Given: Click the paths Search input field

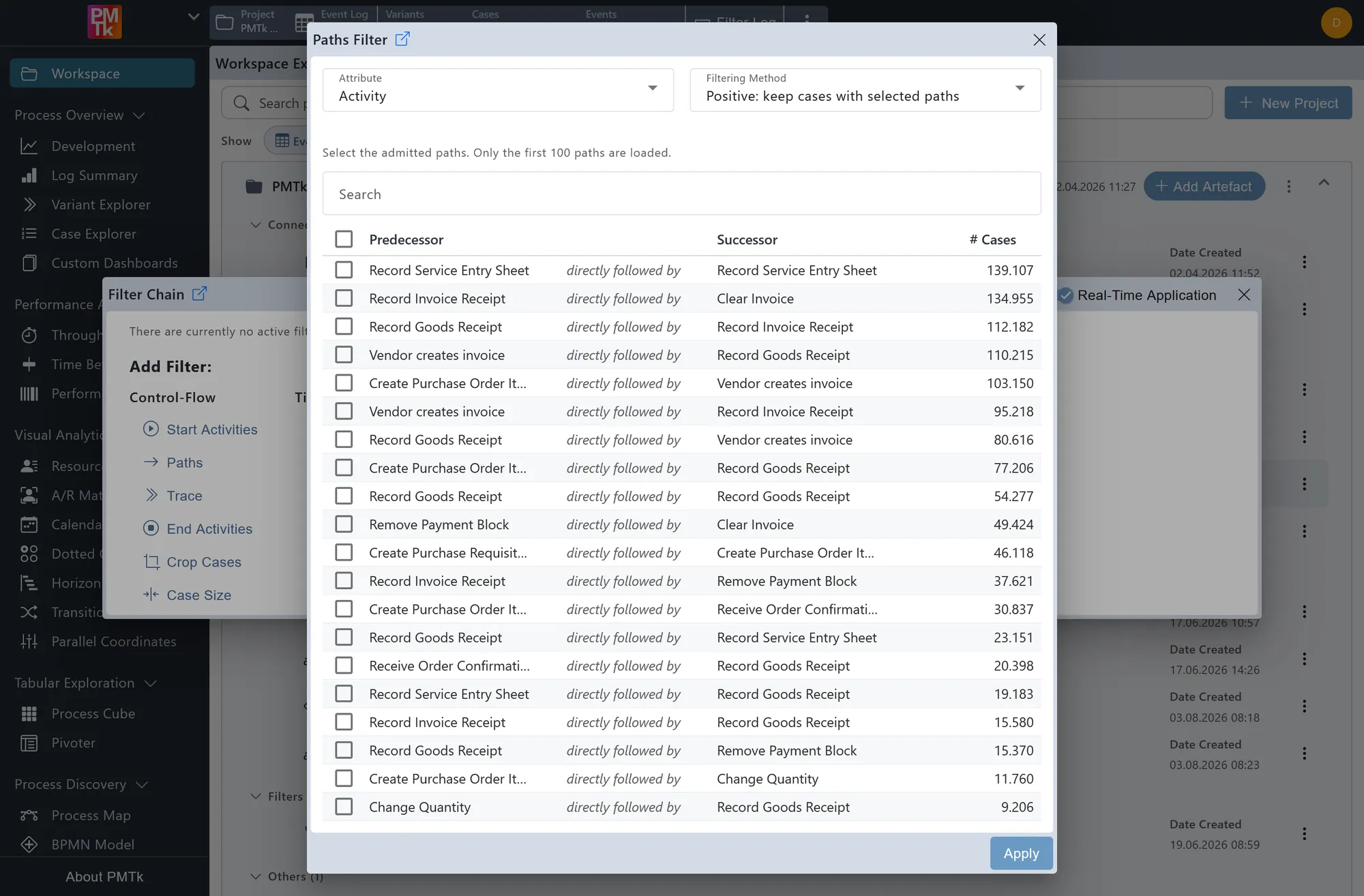Looking at the screenshot, I should 682,194.
